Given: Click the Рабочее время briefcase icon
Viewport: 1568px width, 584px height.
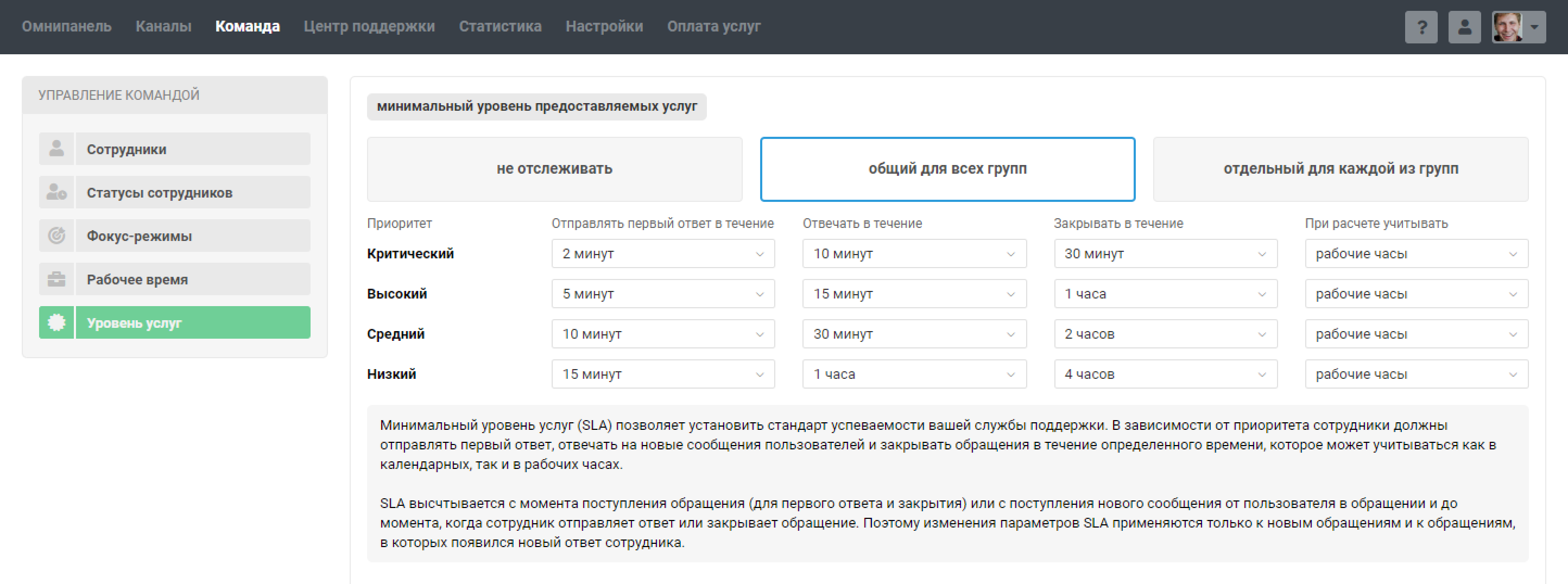Looking at the screenshot, I should (56, 279).
